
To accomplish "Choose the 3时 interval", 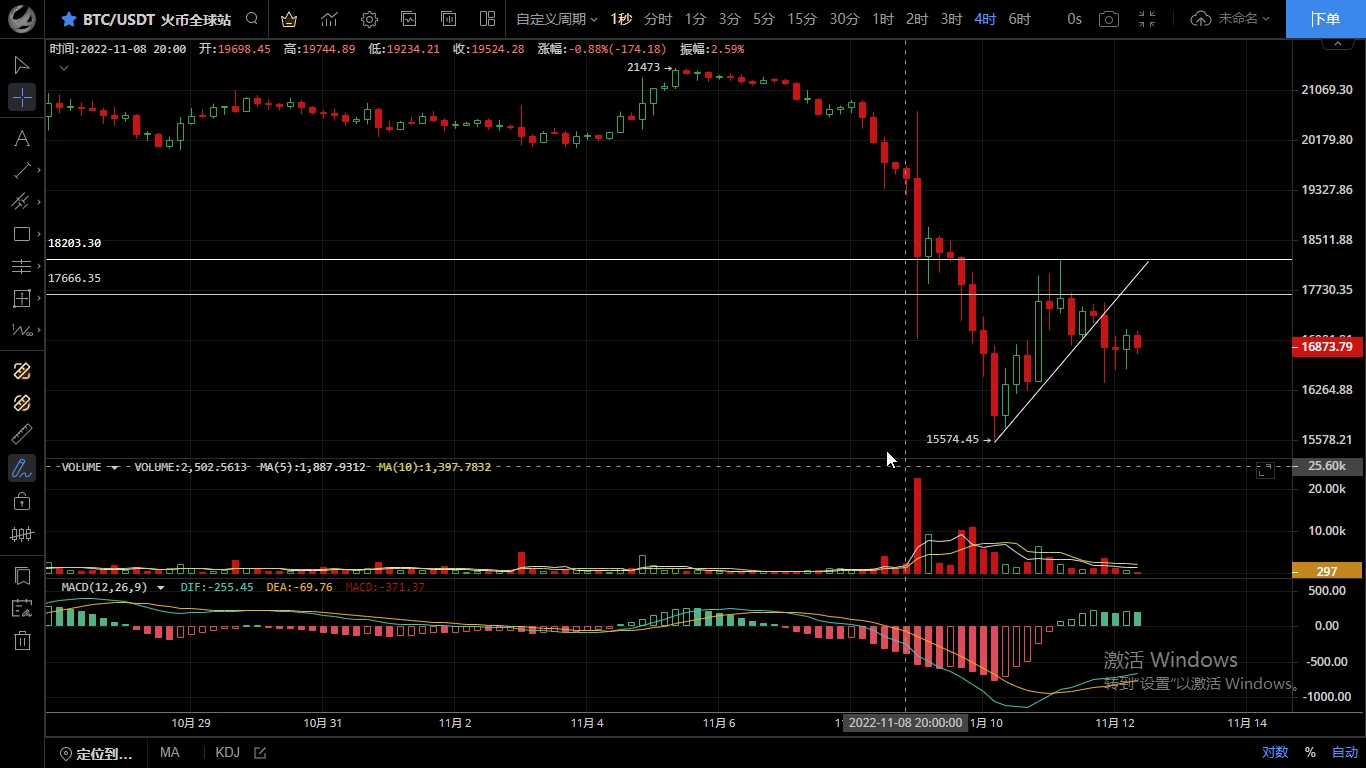I will 951,19.
